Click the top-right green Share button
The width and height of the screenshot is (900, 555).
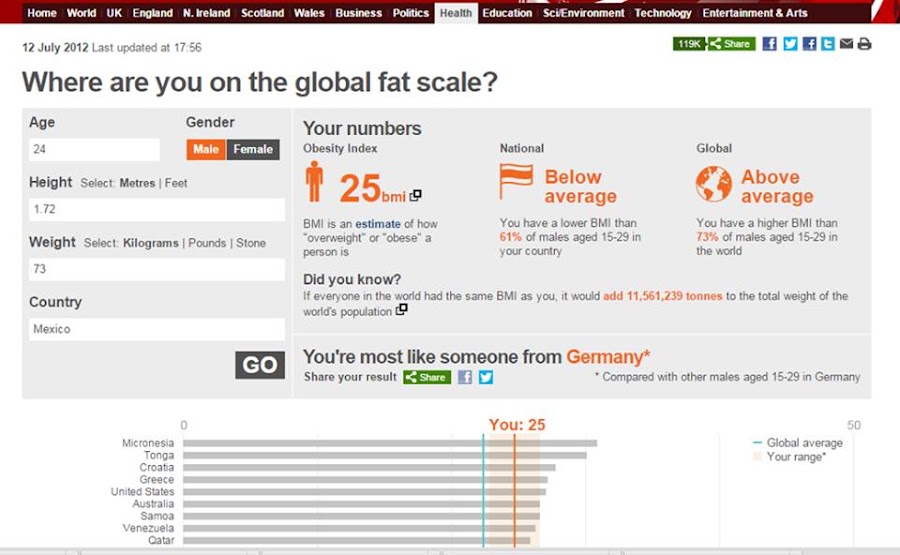coord(731,44)
